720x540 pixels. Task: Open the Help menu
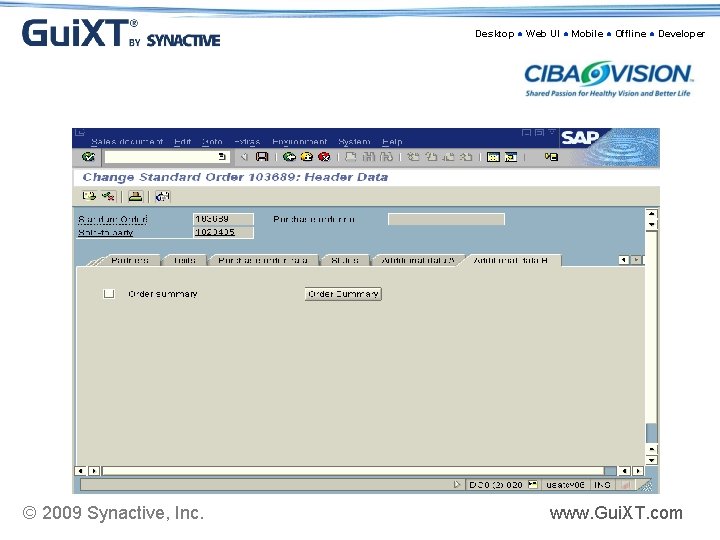click(392, 141)
